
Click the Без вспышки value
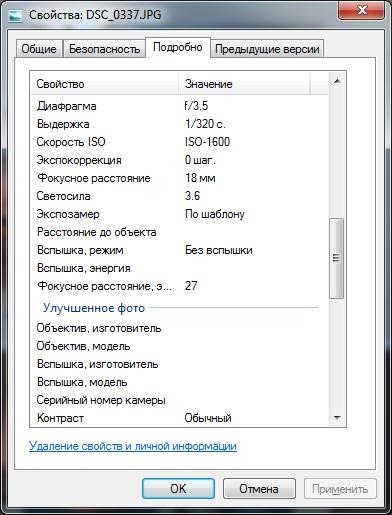coord(219,250)
